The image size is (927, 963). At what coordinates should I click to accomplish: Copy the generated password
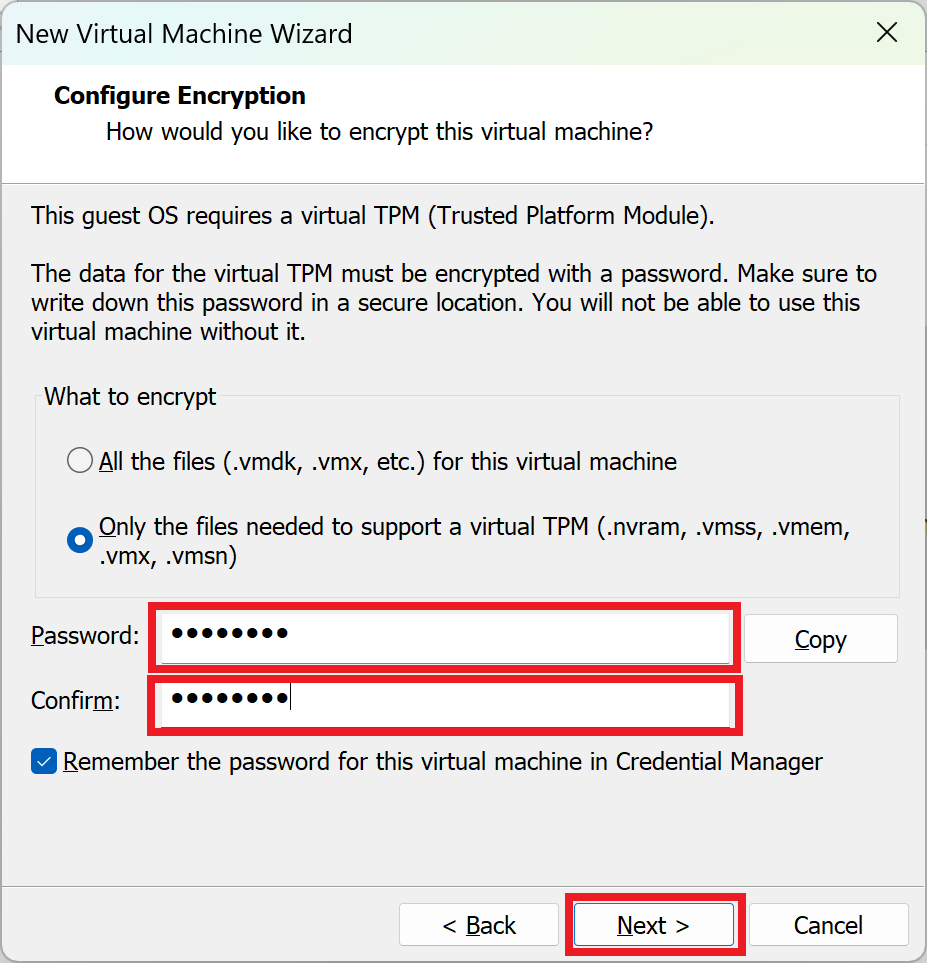[x=820, y=639]
